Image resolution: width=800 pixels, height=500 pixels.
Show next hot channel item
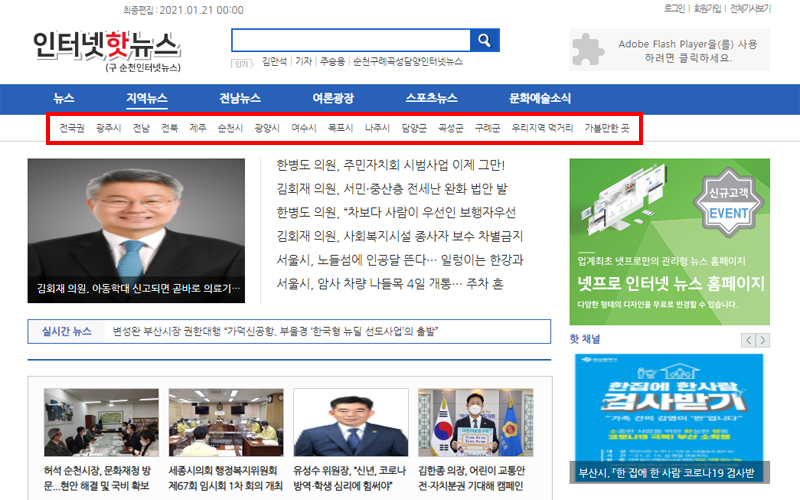[763, 340]
